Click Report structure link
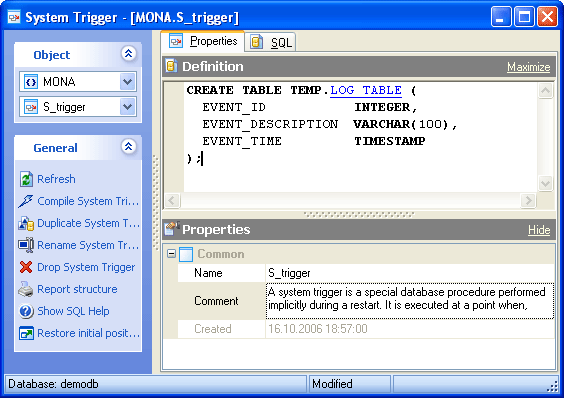Image resolution: width=564 pixels, height=398 pixels. click(77, 289)
